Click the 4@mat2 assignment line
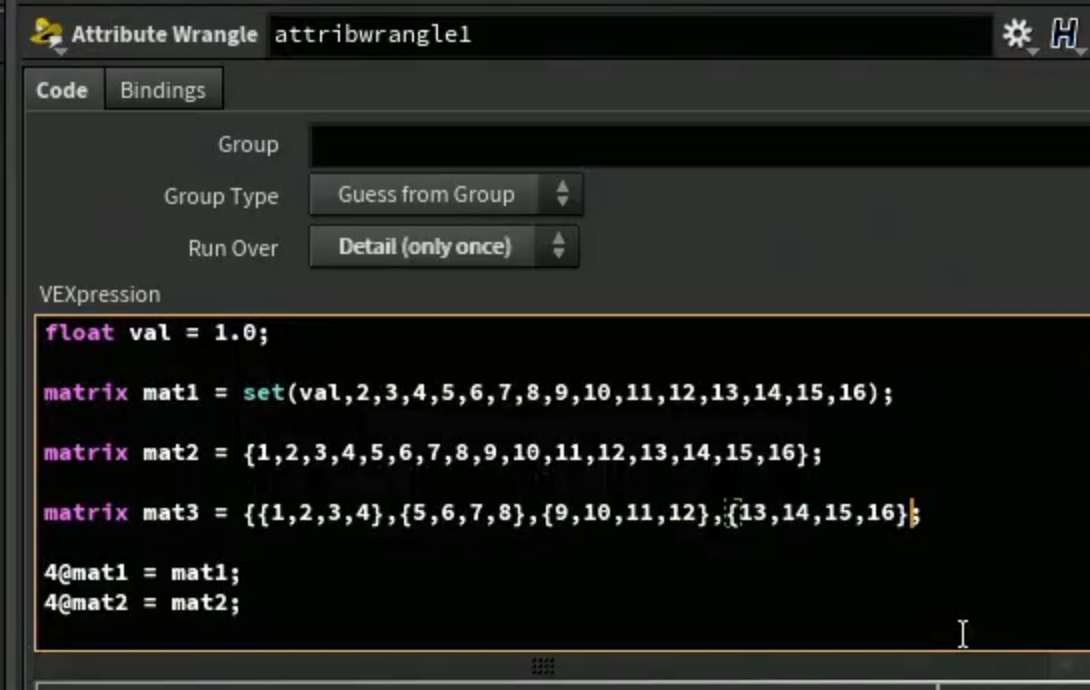This screenshot has width=1090, height=690. pos(143,602)
